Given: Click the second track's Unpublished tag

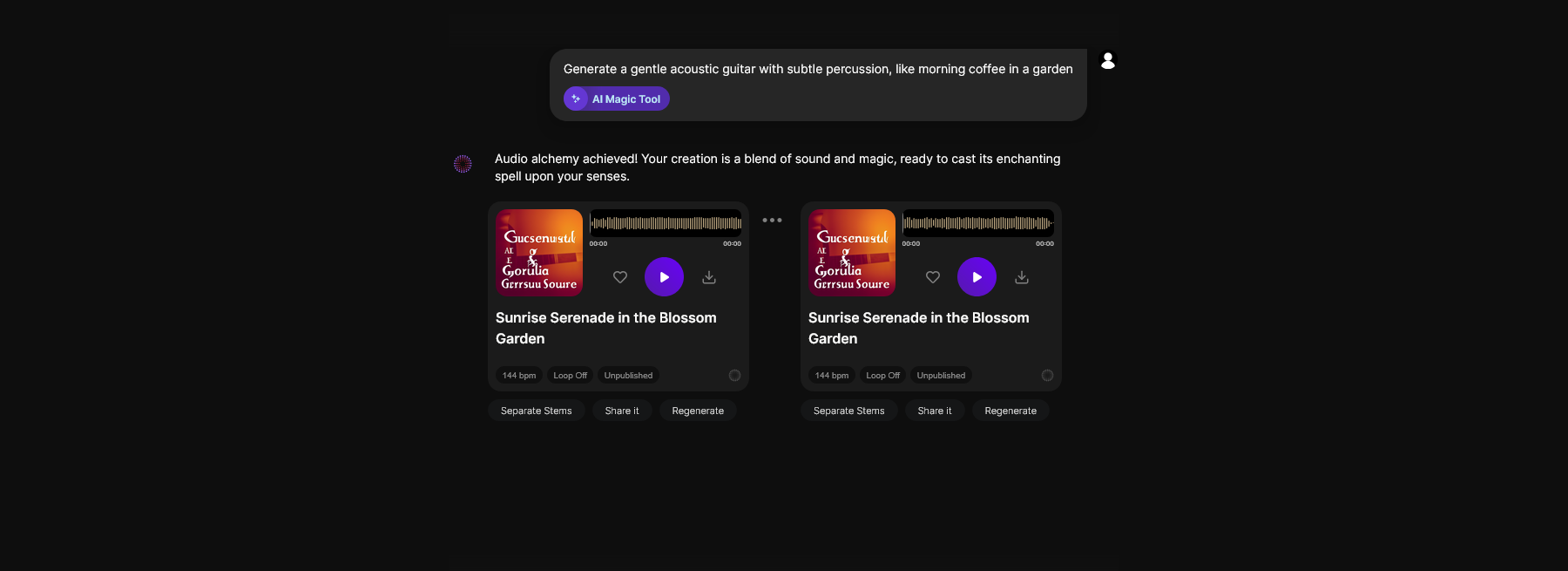Looking at the screenshot, I should pyautogui.click(x=941, y=376).
